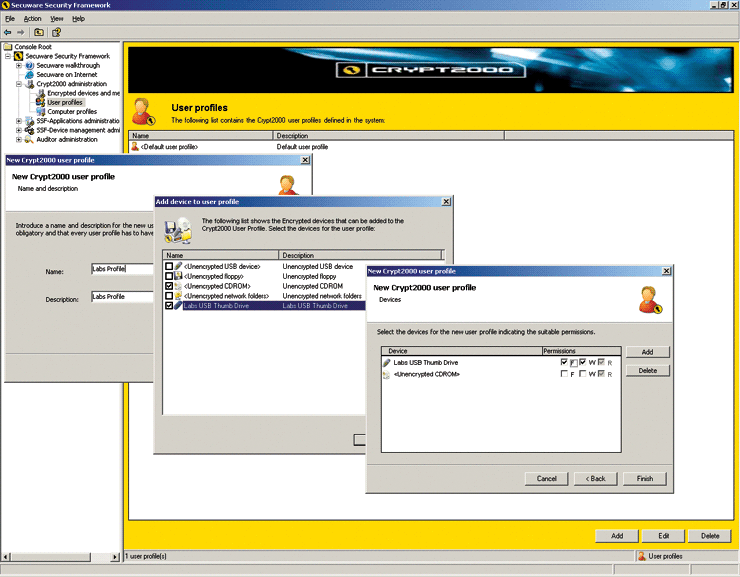Click the Description field in the profile wizard
The height and width of the screenshot is (577, 740).
tap(122, 297)
